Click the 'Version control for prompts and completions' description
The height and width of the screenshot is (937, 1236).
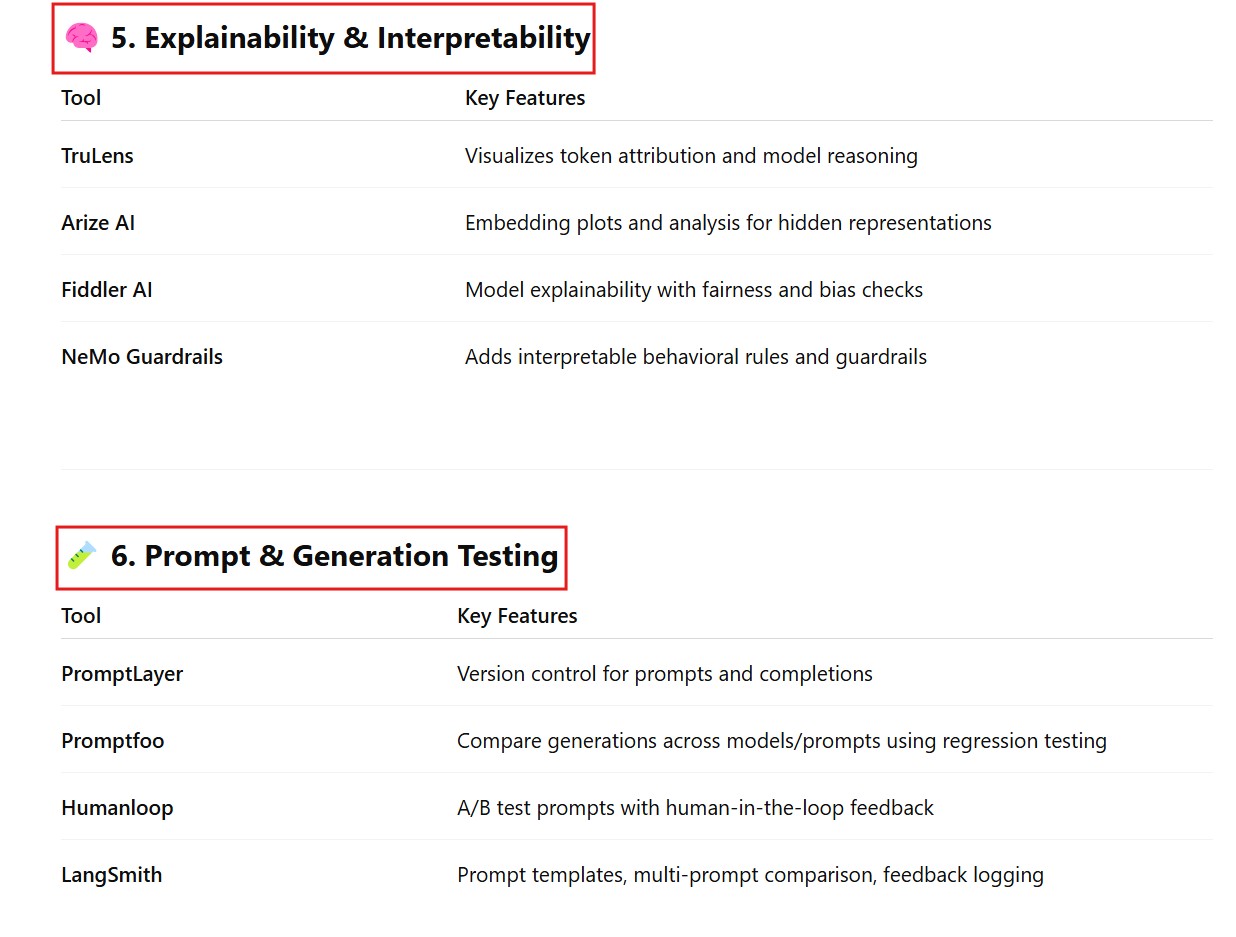665,674
